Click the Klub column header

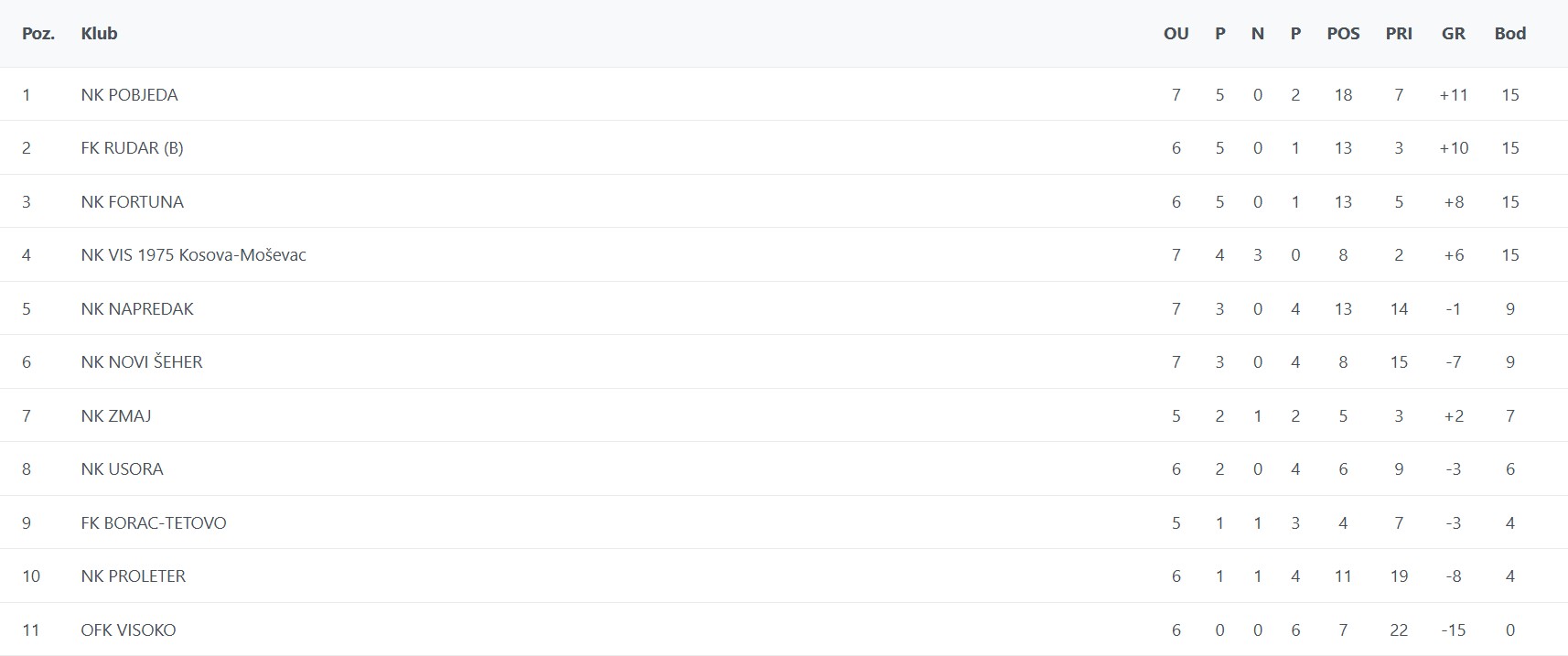coord(99,34)
